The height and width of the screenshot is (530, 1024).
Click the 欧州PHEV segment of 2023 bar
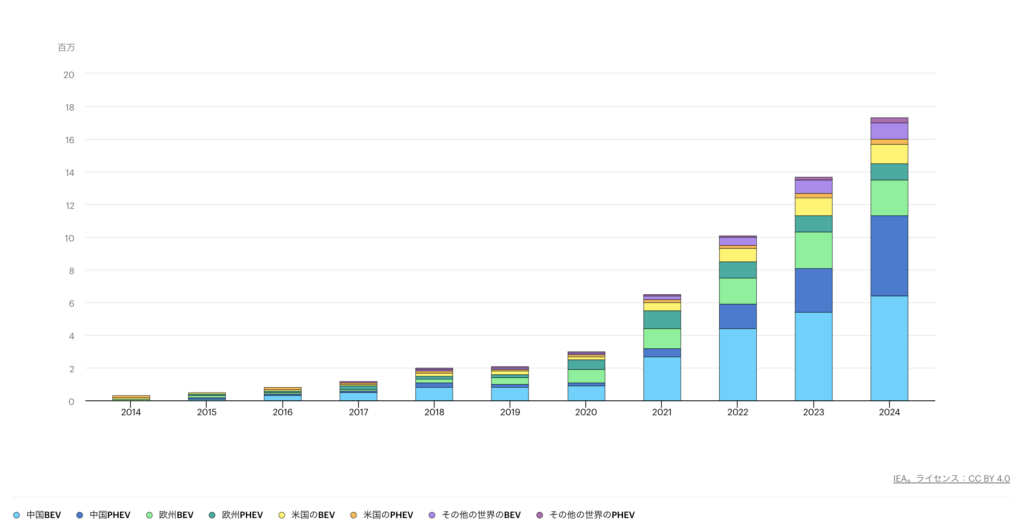[x=813, y=224]
